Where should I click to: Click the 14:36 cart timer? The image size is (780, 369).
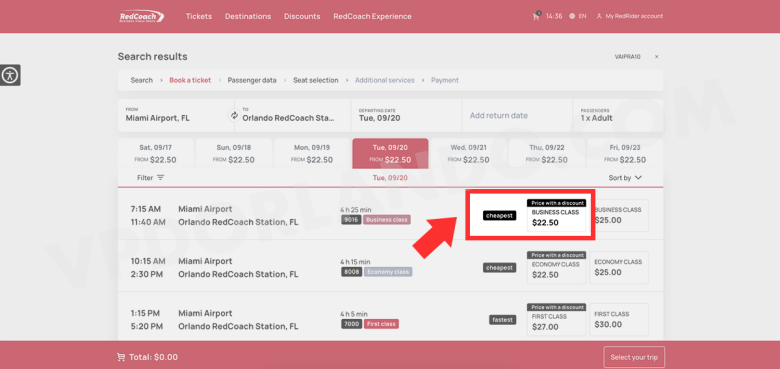(554, 16)
